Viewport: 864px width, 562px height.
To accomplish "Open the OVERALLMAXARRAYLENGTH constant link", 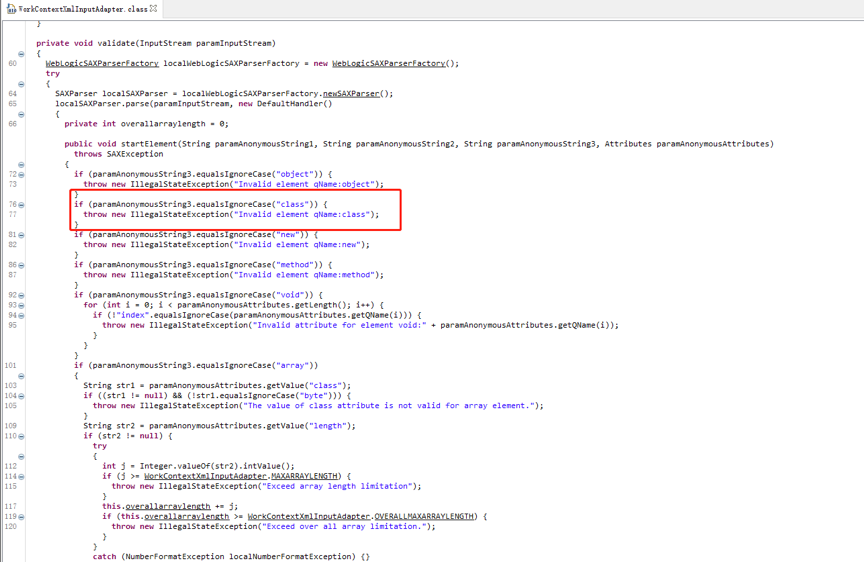I will click(x=424, y=516).
